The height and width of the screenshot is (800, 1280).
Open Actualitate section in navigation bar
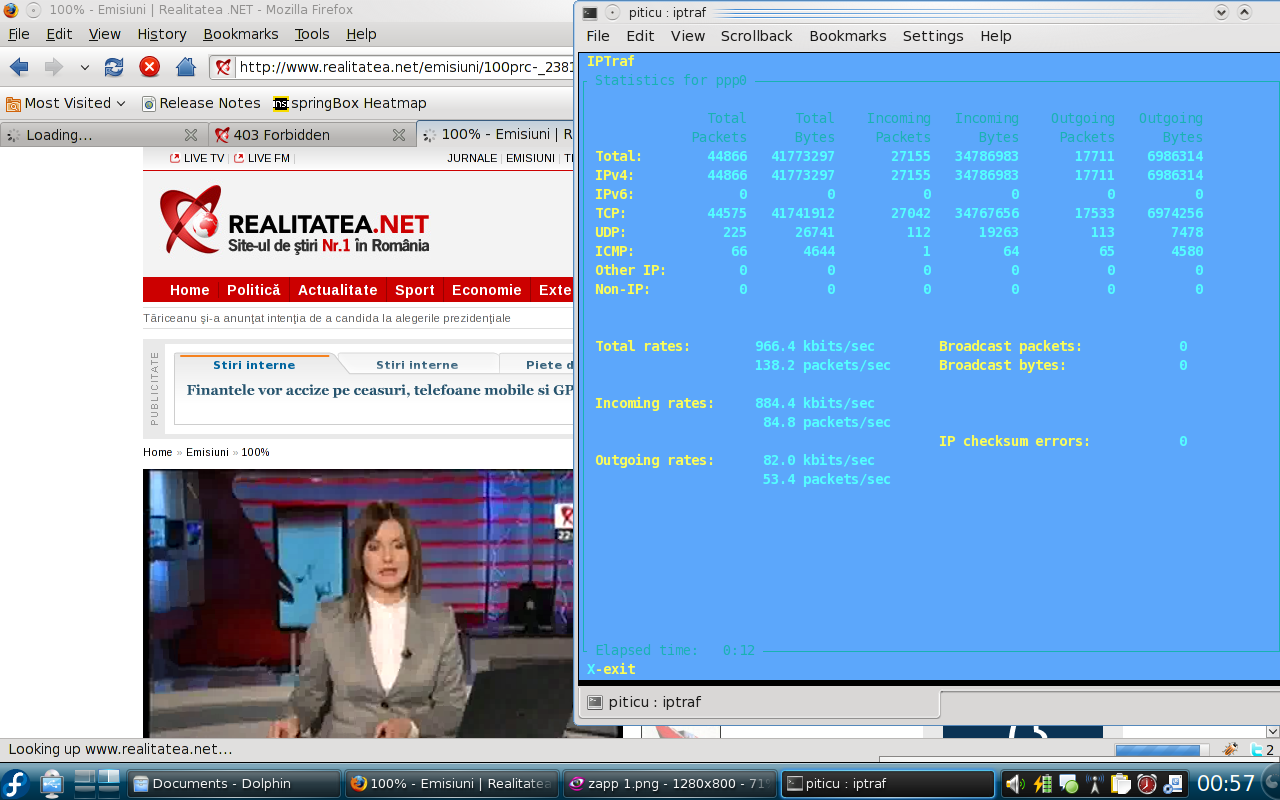[338, 290]
